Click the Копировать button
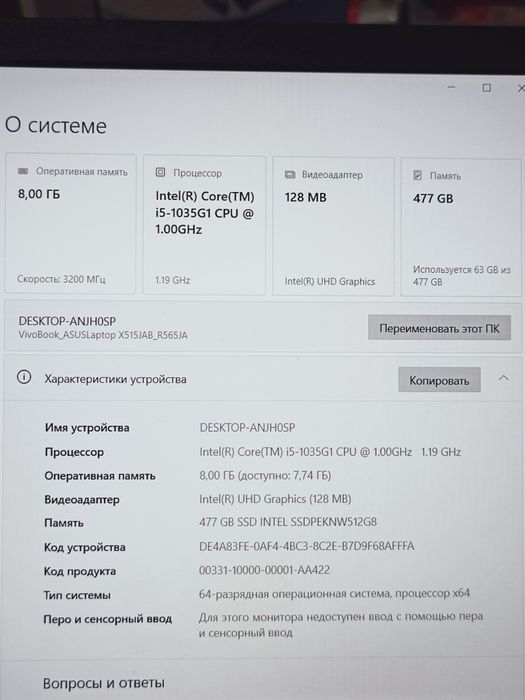 [439, 380]
